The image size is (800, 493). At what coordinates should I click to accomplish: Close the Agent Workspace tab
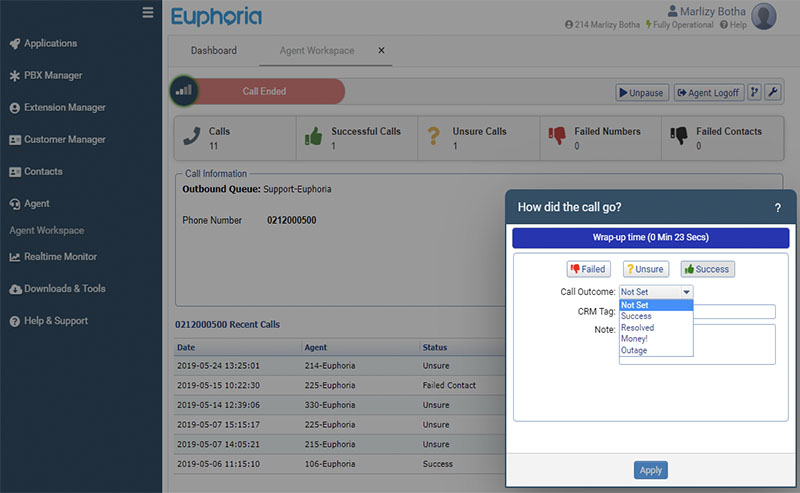click(x=381, y=51)
